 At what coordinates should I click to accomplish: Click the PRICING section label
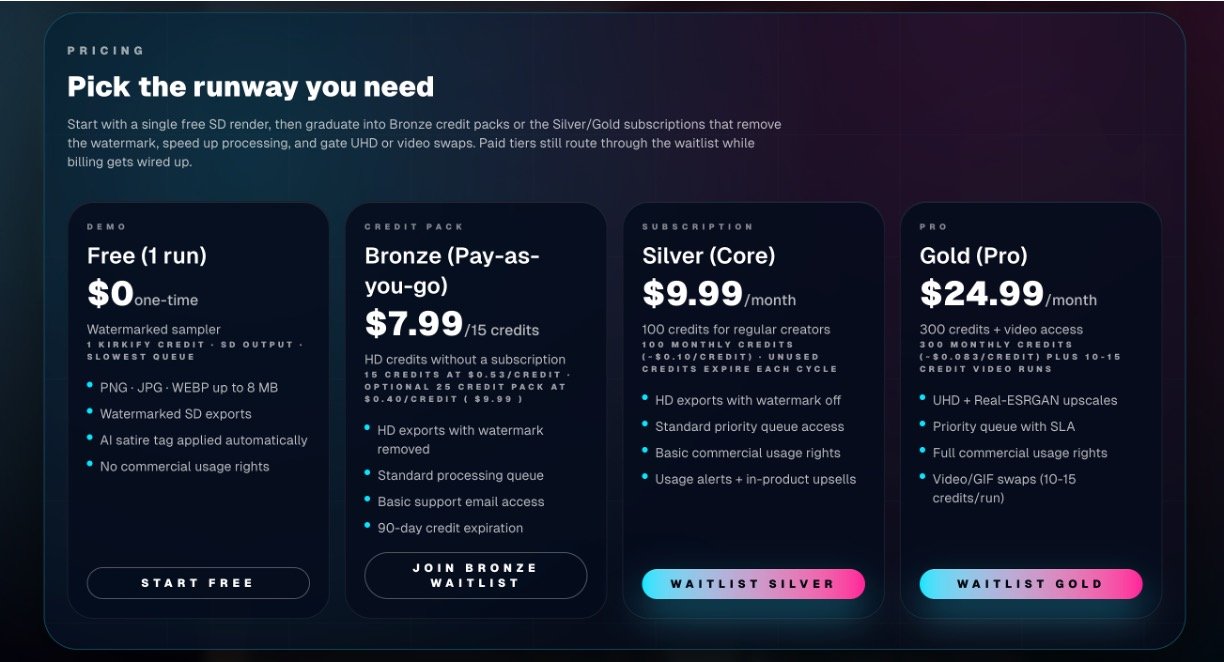coord(106,50)
